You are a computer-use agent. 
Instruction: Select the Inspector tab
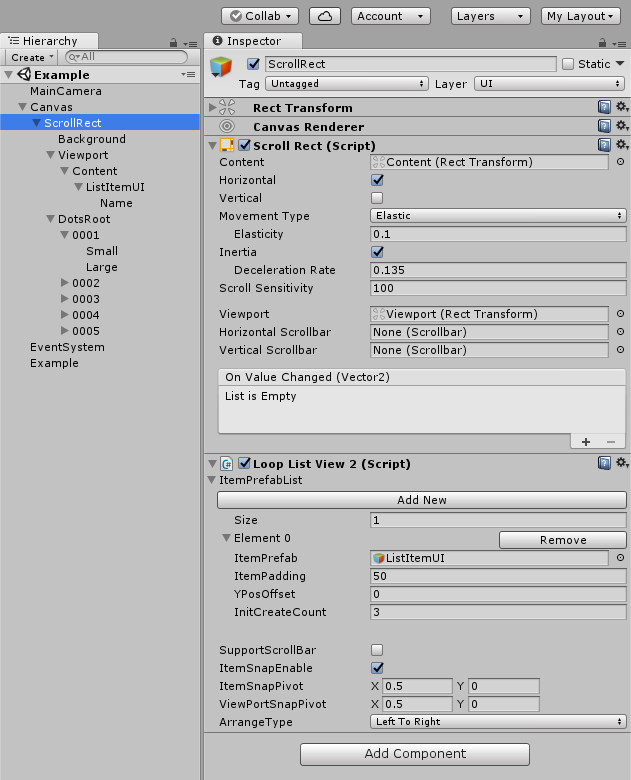[253, 41]
